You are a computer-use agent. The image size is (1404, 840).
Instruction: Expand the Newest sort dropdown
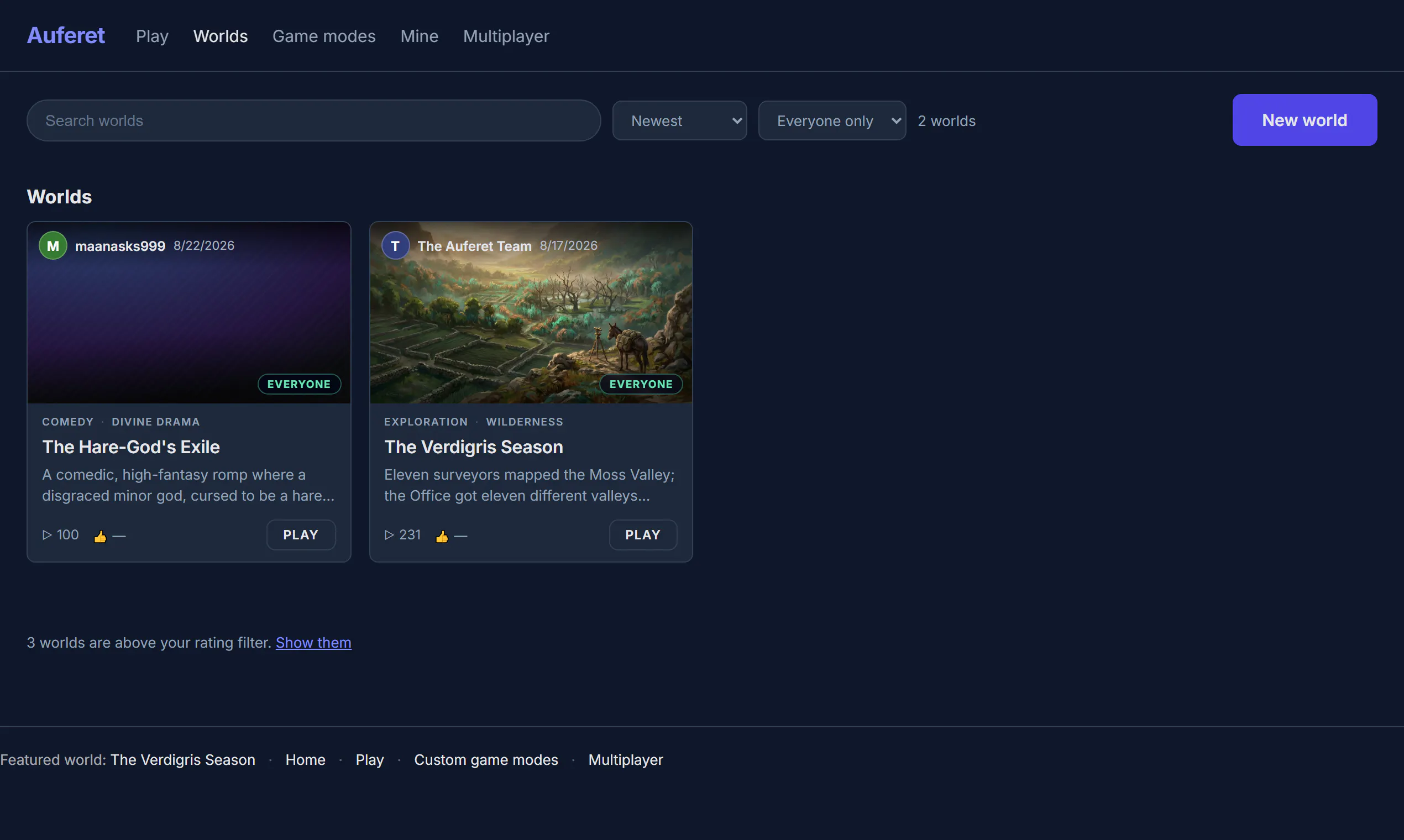tap(679, 120)
